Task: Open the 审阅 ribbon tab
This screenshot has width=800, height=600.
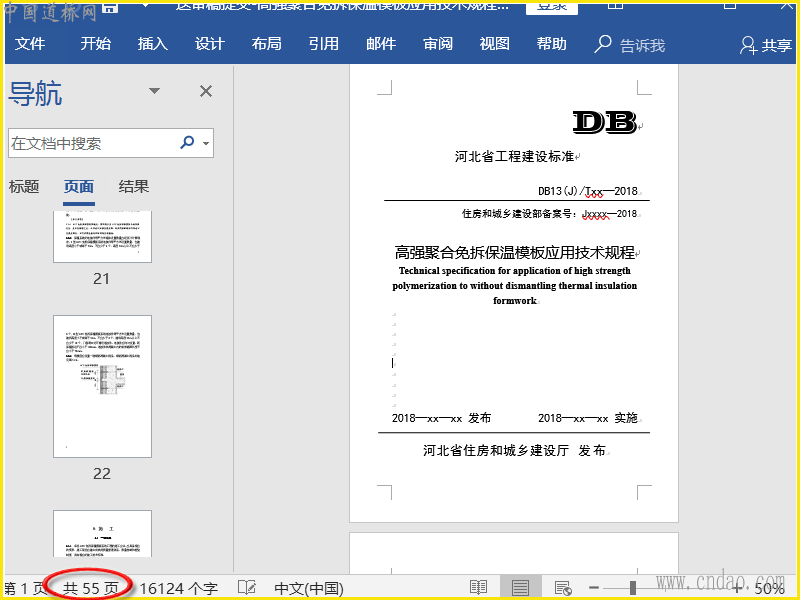Action: click(438, 44)
